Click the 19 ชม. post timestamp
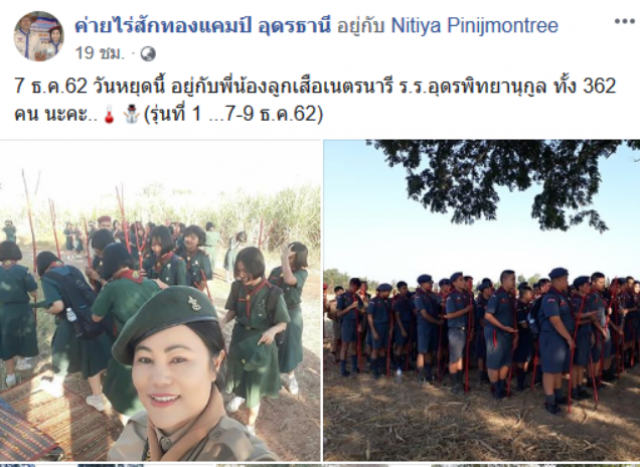Viewport: 640px width, 467px height. (99, 53)
